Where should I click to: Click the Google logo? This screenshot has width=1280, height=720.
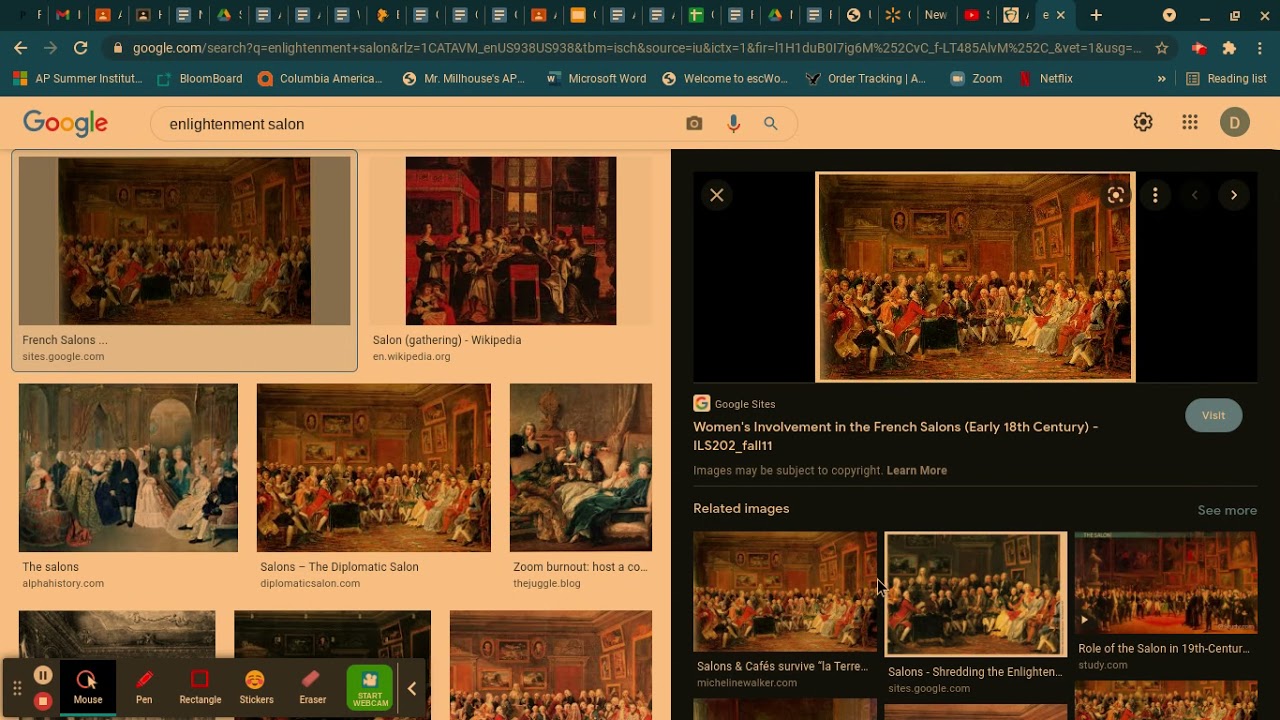coord(65,123)
